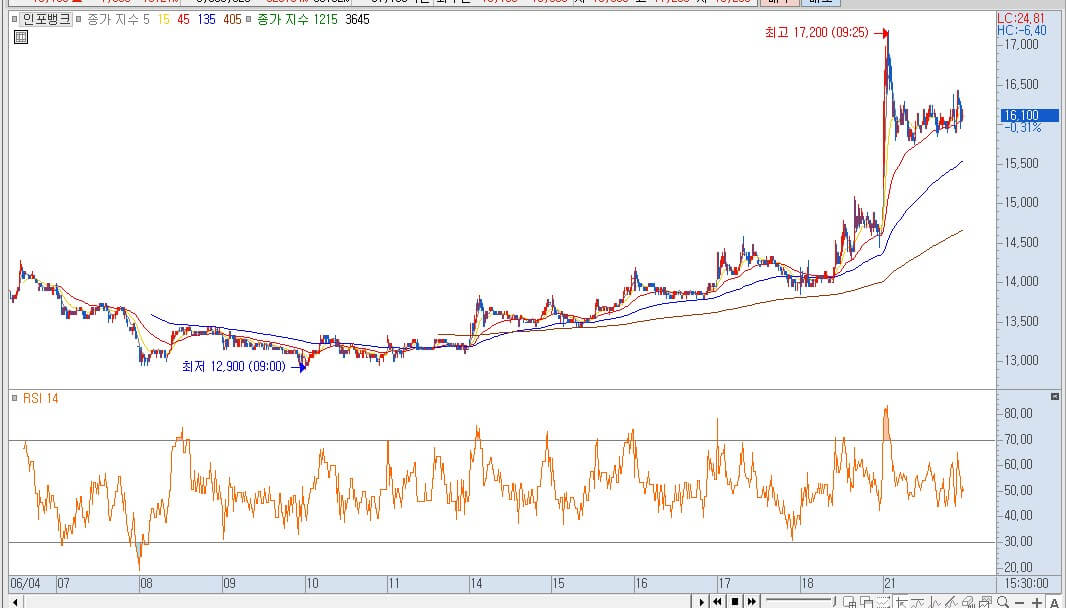Click the play button in chart replay controls

702,602
